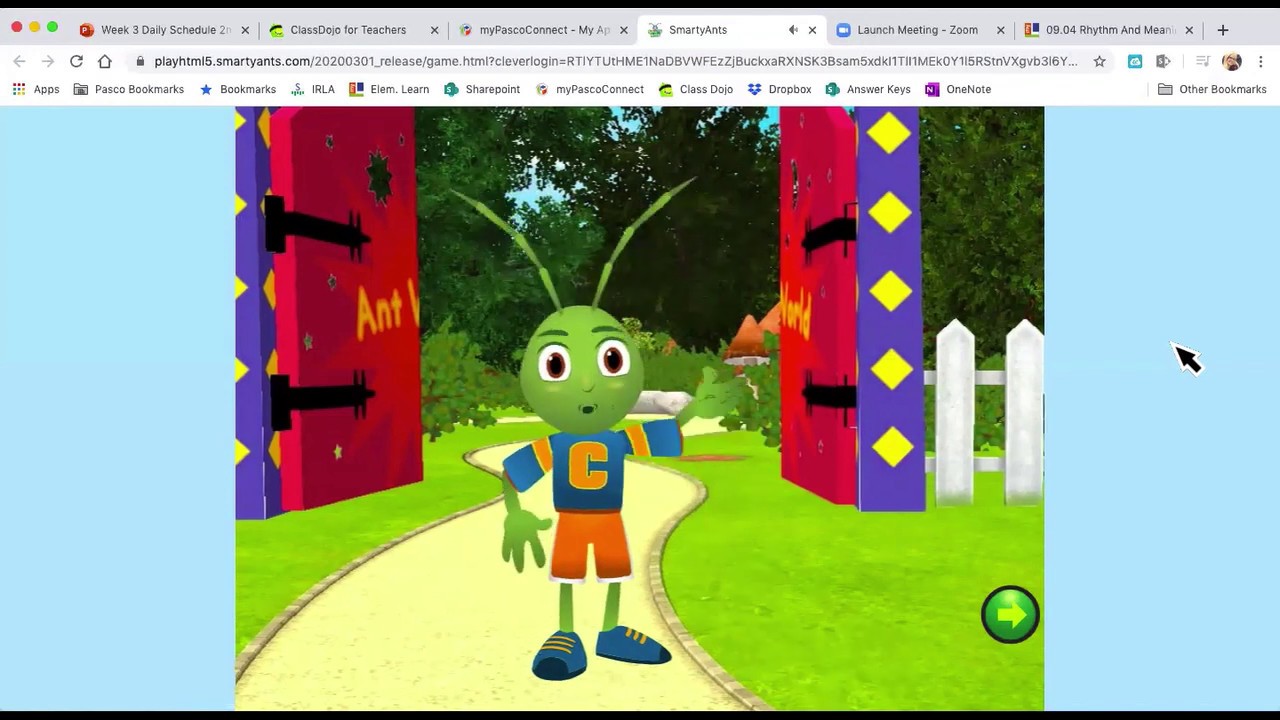Close the 09.04 Rhythm And Meaning tab
This screenshot has height=720, width=1280.
tap(1189, 30)
